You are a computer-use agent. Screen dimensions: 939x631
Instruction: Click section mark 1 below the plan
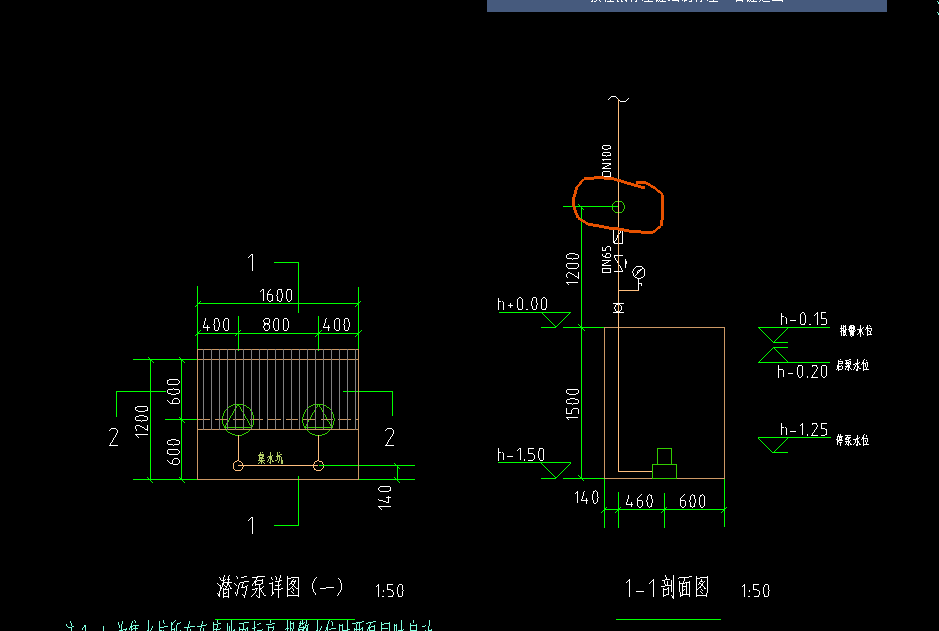click(x=252, y=526)
